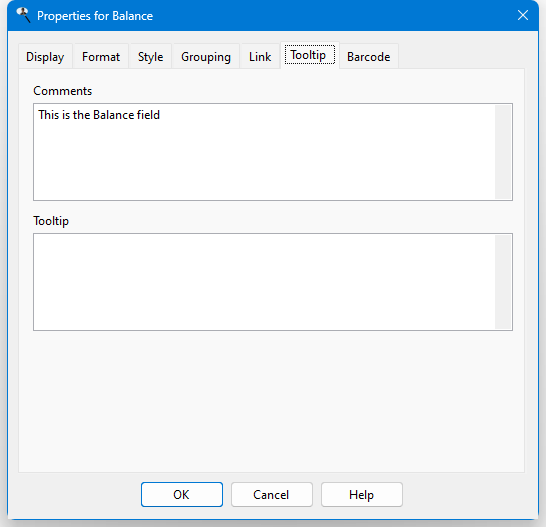This screenshot has width=546, height=527.
Task: Close the Properties for Balance dialog
Action: coord(523,15)
